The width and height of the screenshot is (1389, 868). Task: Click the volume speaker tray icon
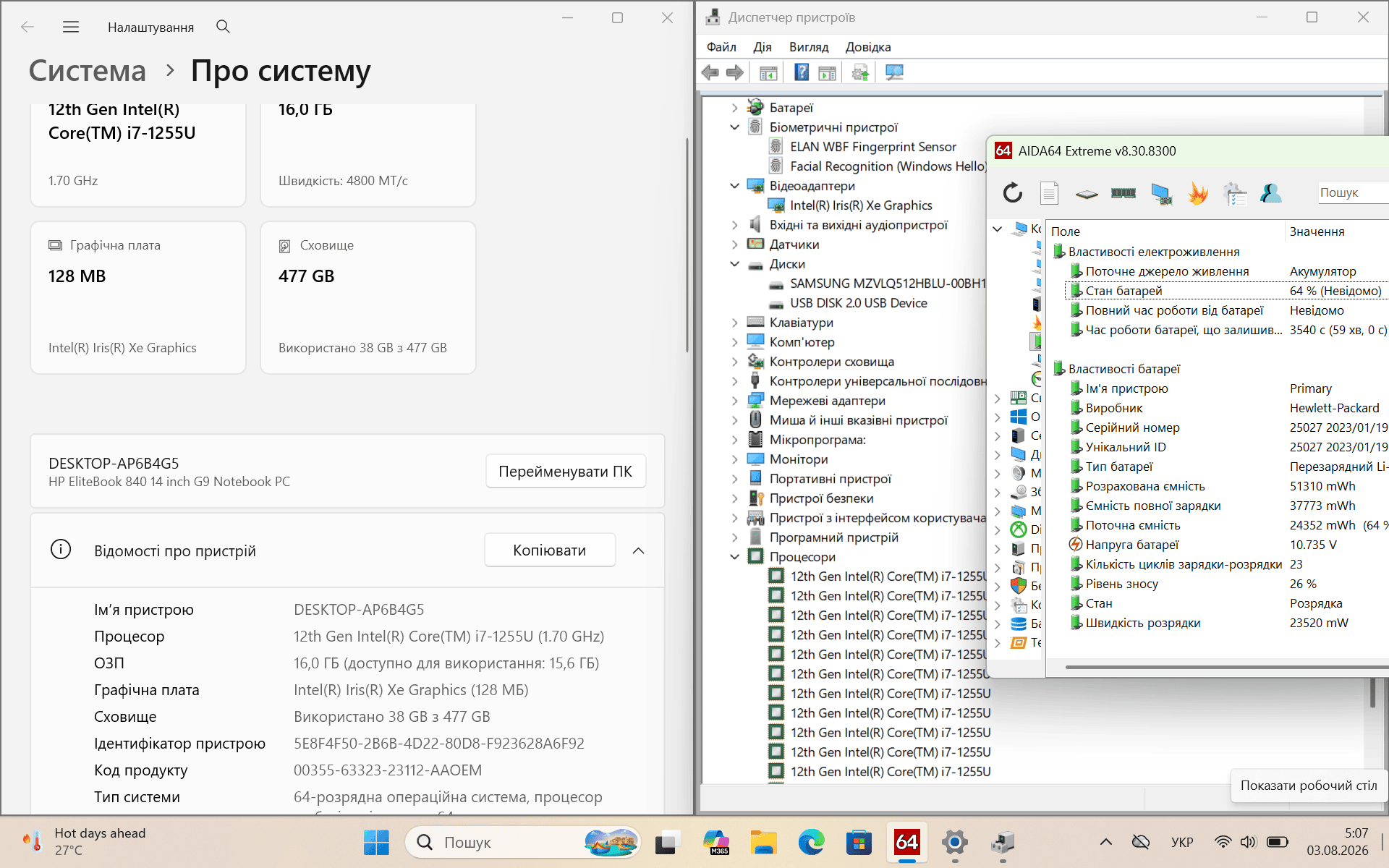(x=1248, y=842)
